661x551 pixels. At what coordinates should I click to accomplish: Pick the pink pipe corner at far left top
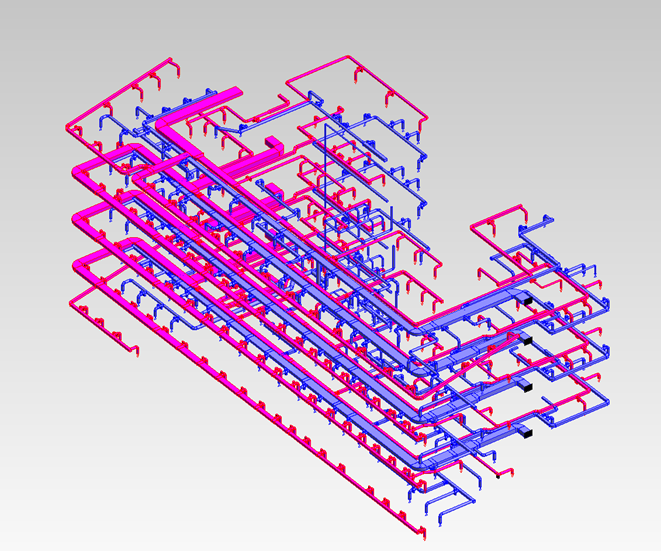tap(70, 126)
